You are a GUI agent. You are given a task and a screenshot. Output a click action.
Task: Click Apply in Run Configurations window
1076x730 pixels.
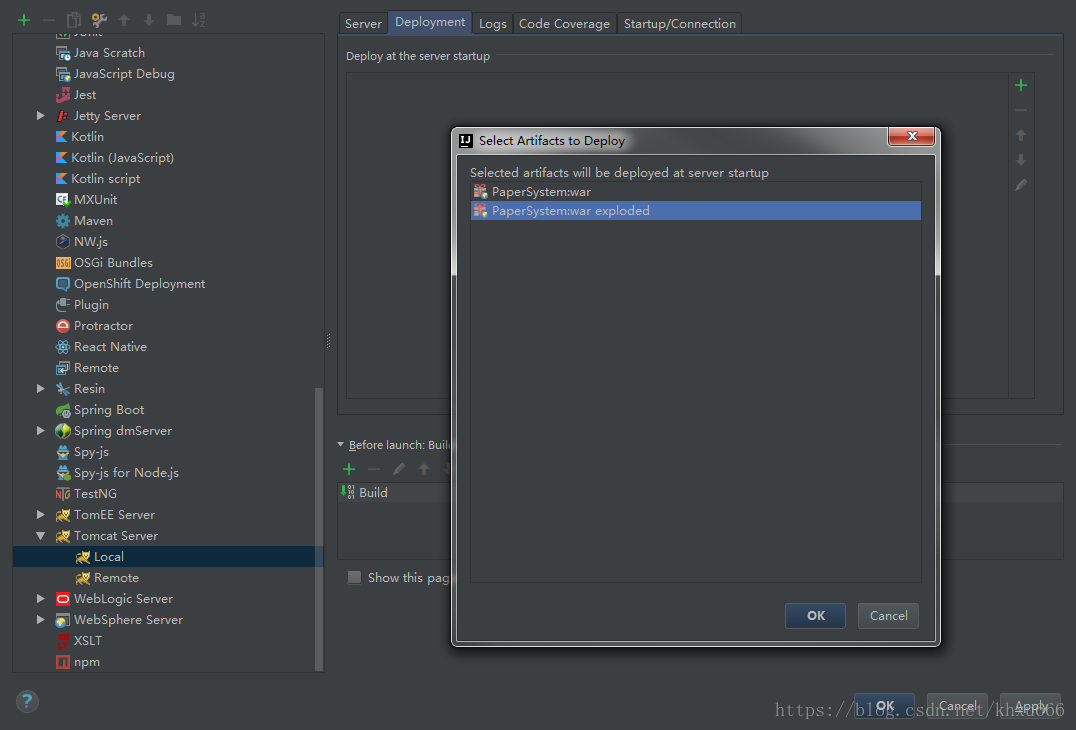pyautogui.click(x=1030, y=706)
